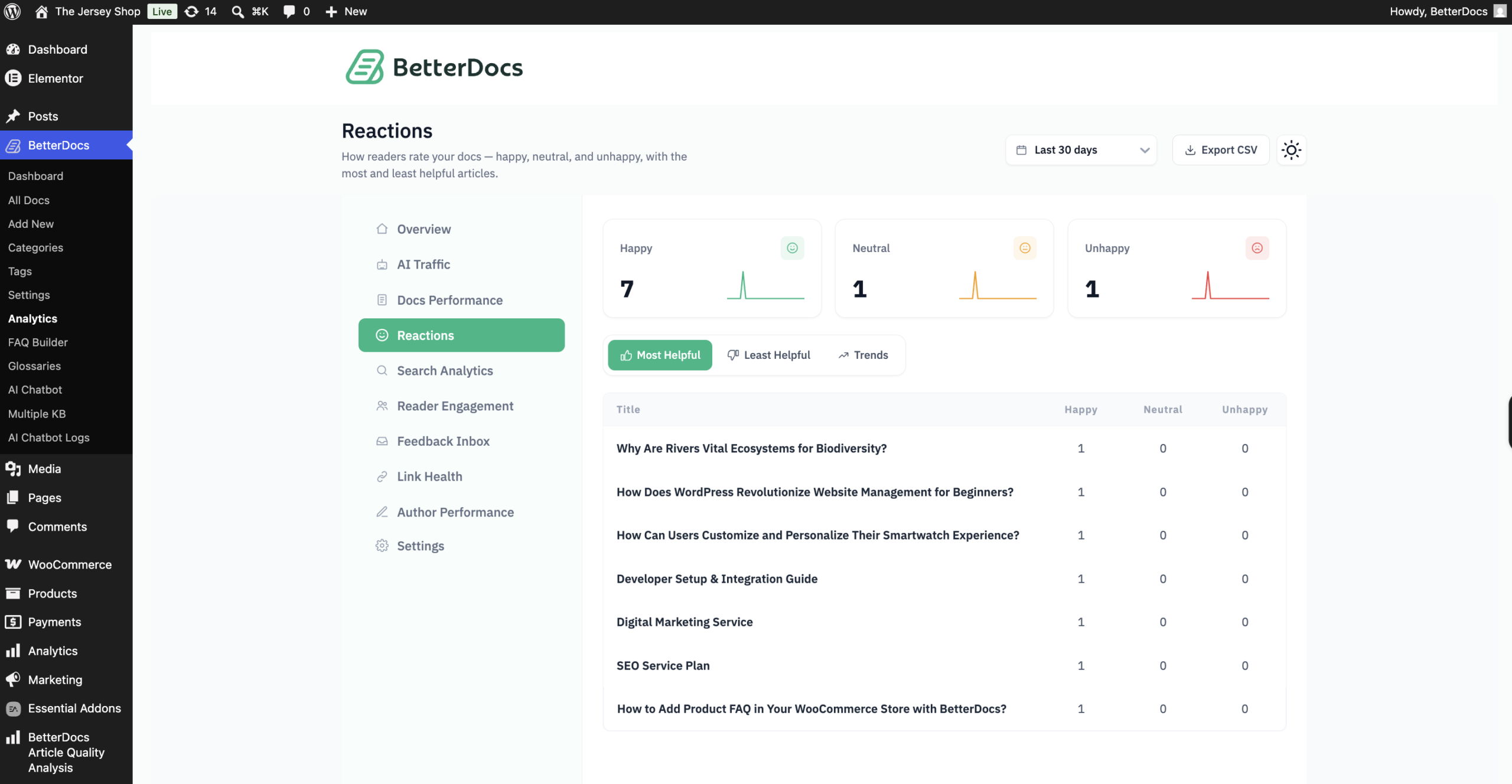Screen dimensions: 1512x784
Task: Click the Pages icon in sidebar
Action: pos(13,498)
